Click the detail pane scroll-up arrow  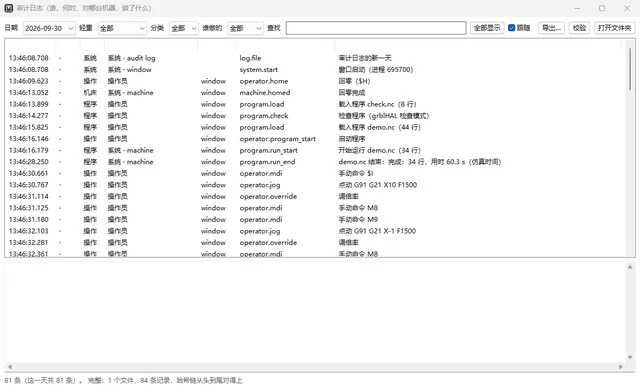(x=630, y=267)
